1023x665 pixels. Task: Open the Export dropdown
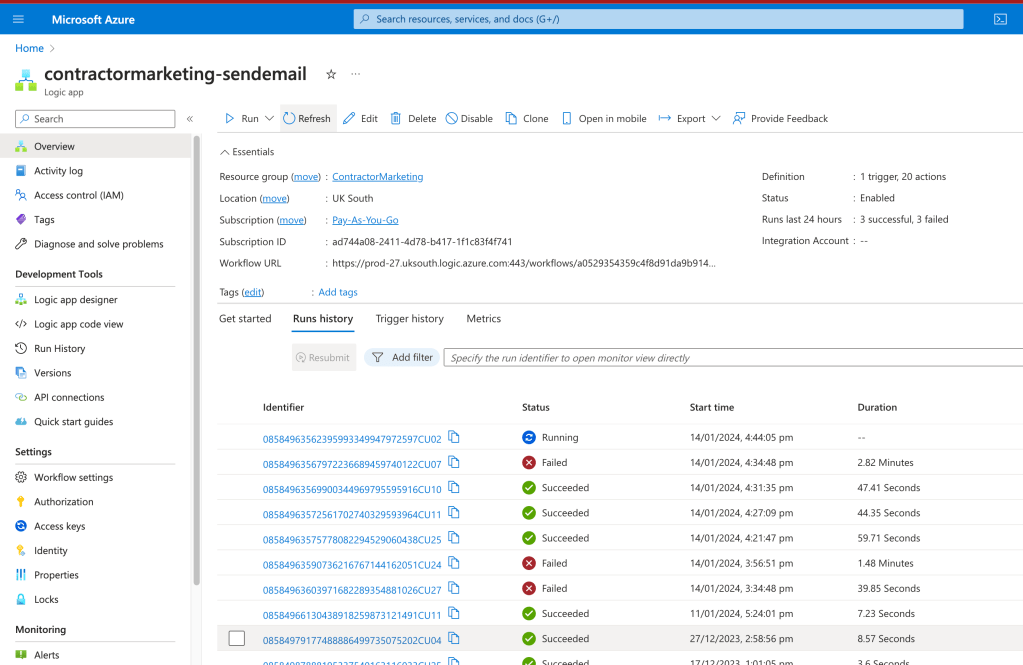690,119
